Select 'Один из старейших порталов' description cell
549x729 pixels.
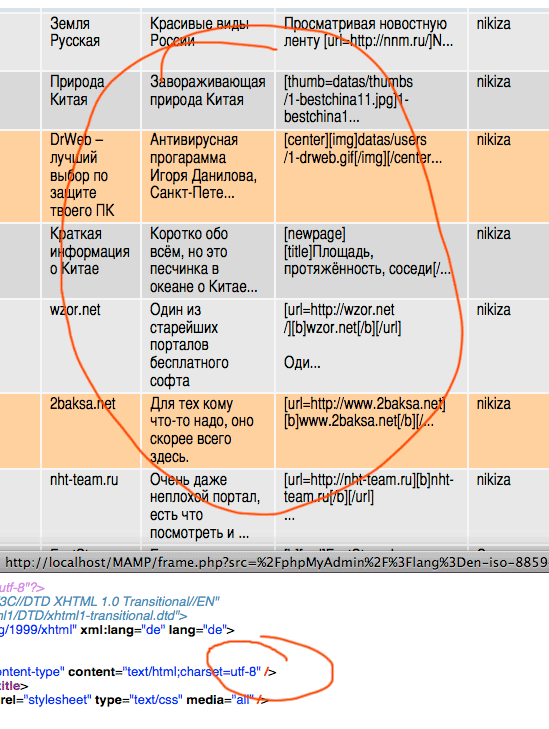tap(208, 345)
